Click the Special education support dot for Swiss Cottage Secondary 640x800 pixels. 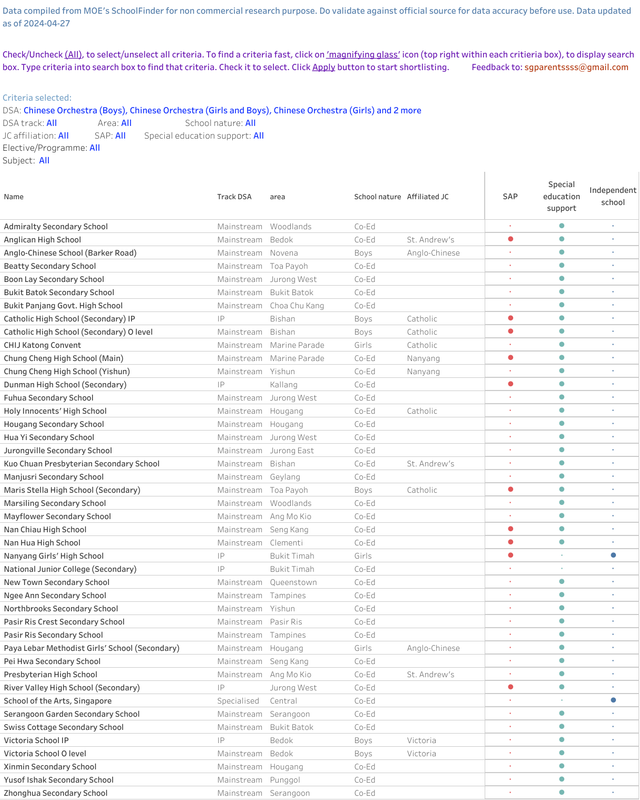(x=561, y=727)
